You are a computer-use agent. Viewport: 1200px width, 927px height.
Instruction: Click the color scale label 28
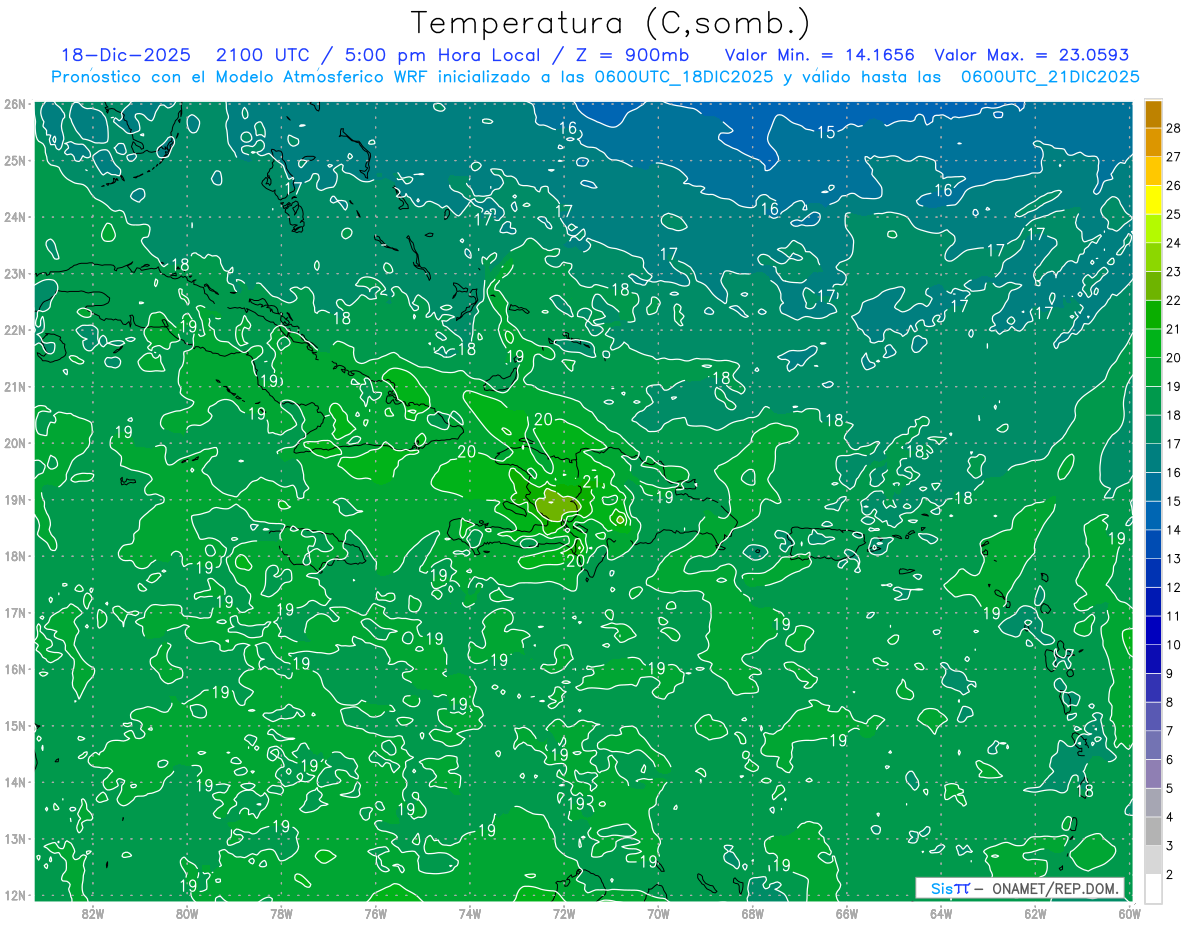(x=1173, y=127)
